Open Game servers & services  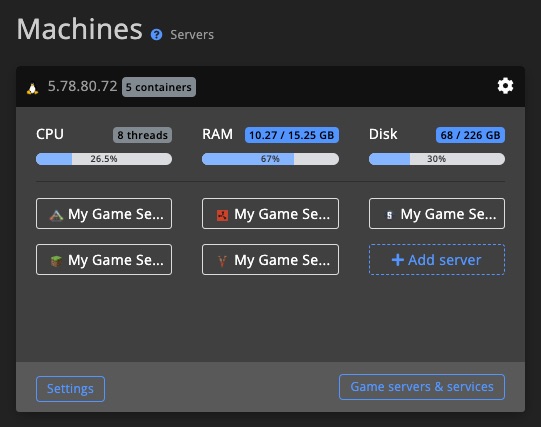pyautogui.click(x=422, y=387)
